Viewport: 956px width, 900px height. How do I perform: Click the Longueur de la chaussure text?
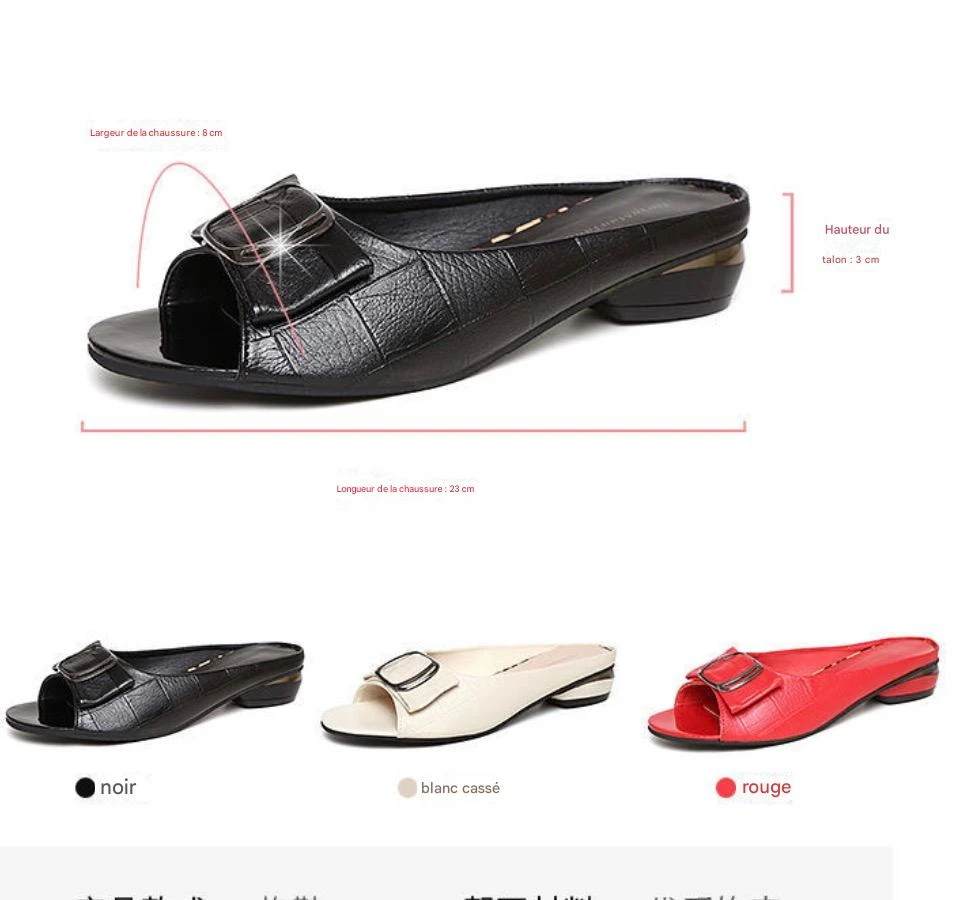tap(405, 488)
